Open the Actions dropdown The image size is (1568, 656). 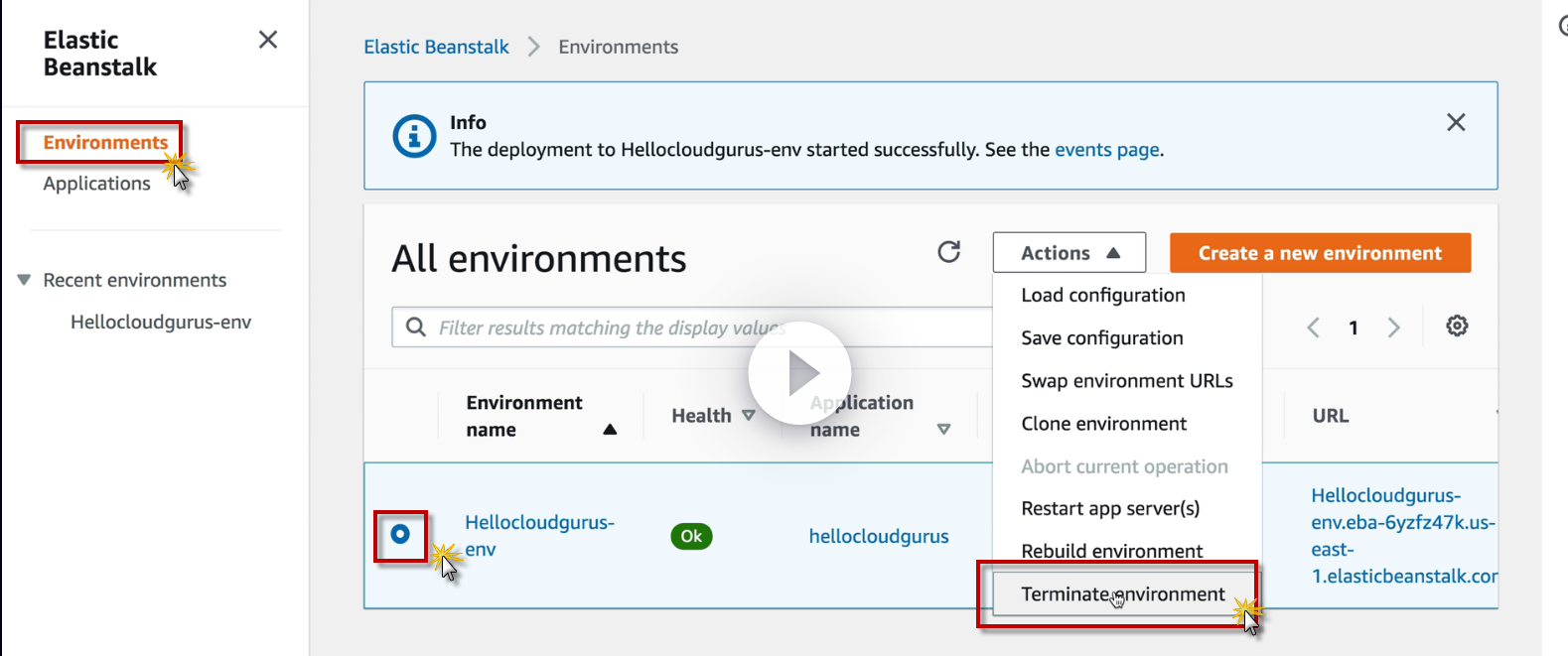click(x=1069, y=253)
